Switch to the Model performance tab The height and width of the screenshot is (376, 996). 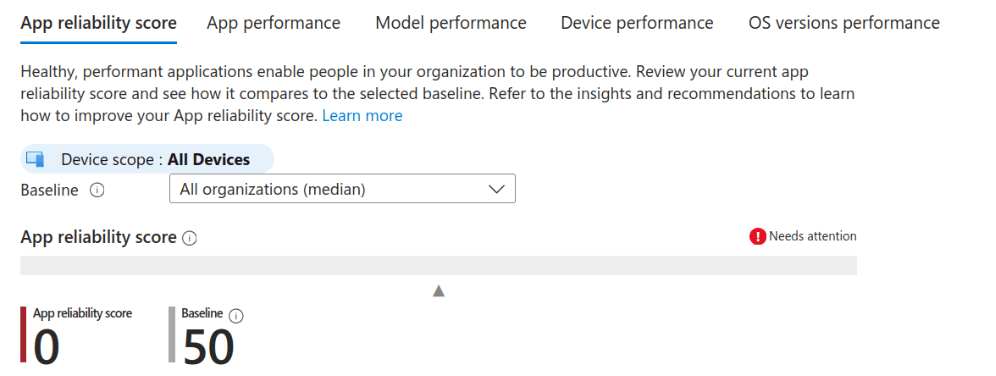[x=451, y=24]
